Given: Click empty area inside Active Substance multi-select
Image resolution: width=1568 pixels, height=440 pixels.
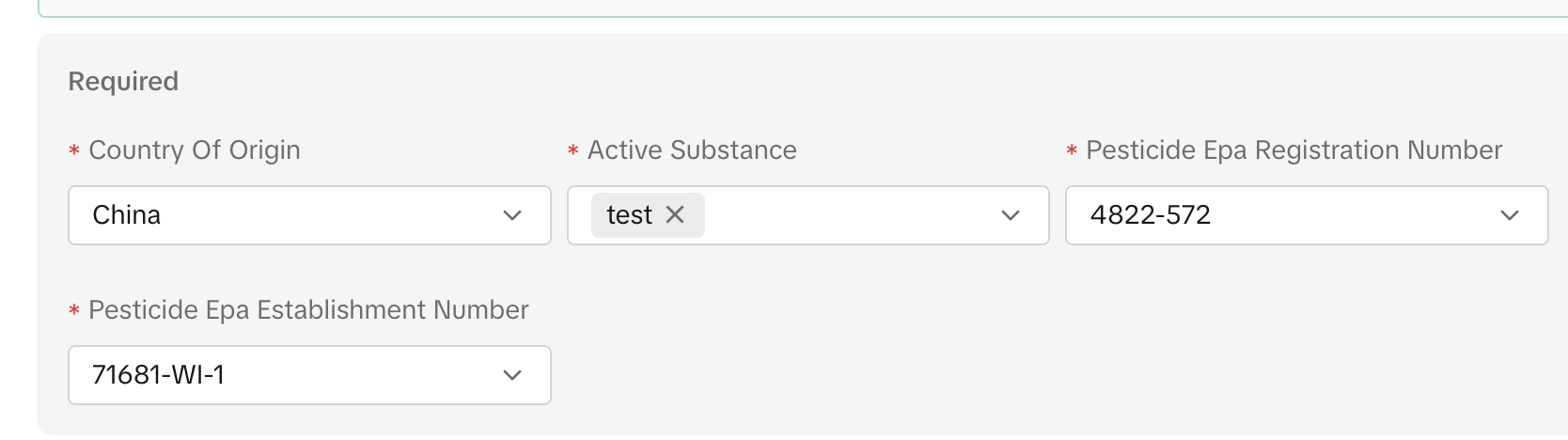Looking at the screenshot, I should click(846, 215).
